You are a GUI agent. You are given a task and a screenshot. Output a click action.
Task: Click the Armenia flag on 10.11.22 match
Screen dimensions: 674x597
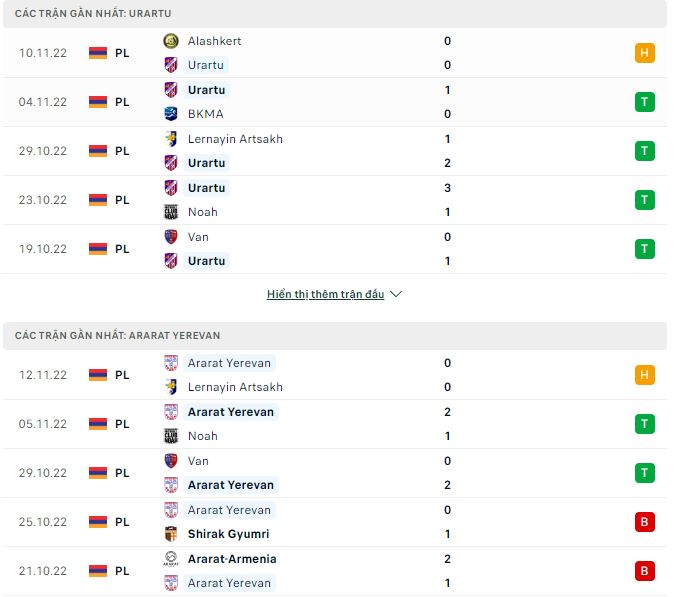(98, 53)
